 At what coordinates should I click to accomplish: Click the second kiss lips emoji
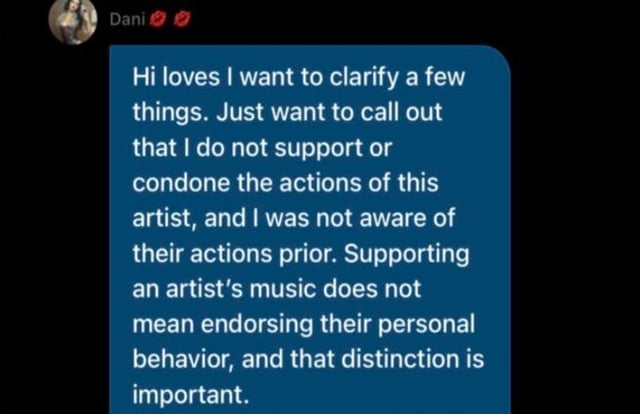[182, 19]
